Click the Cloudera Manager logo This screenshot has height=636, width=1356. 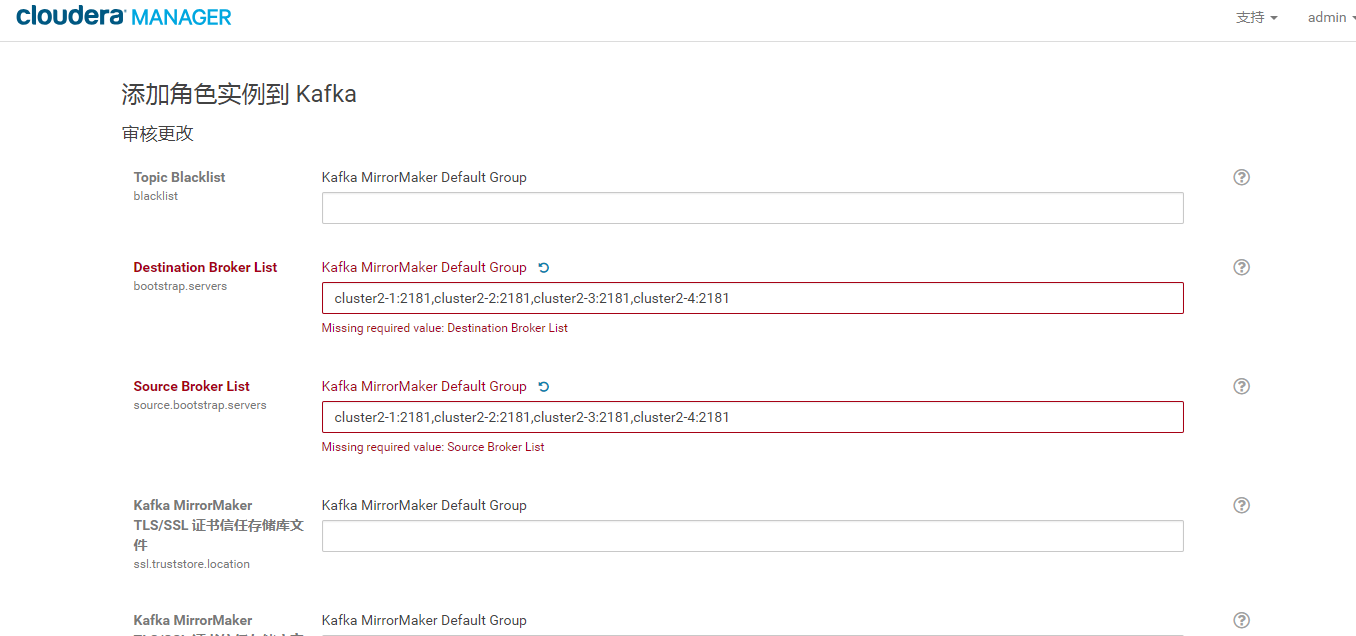[124, 16]
